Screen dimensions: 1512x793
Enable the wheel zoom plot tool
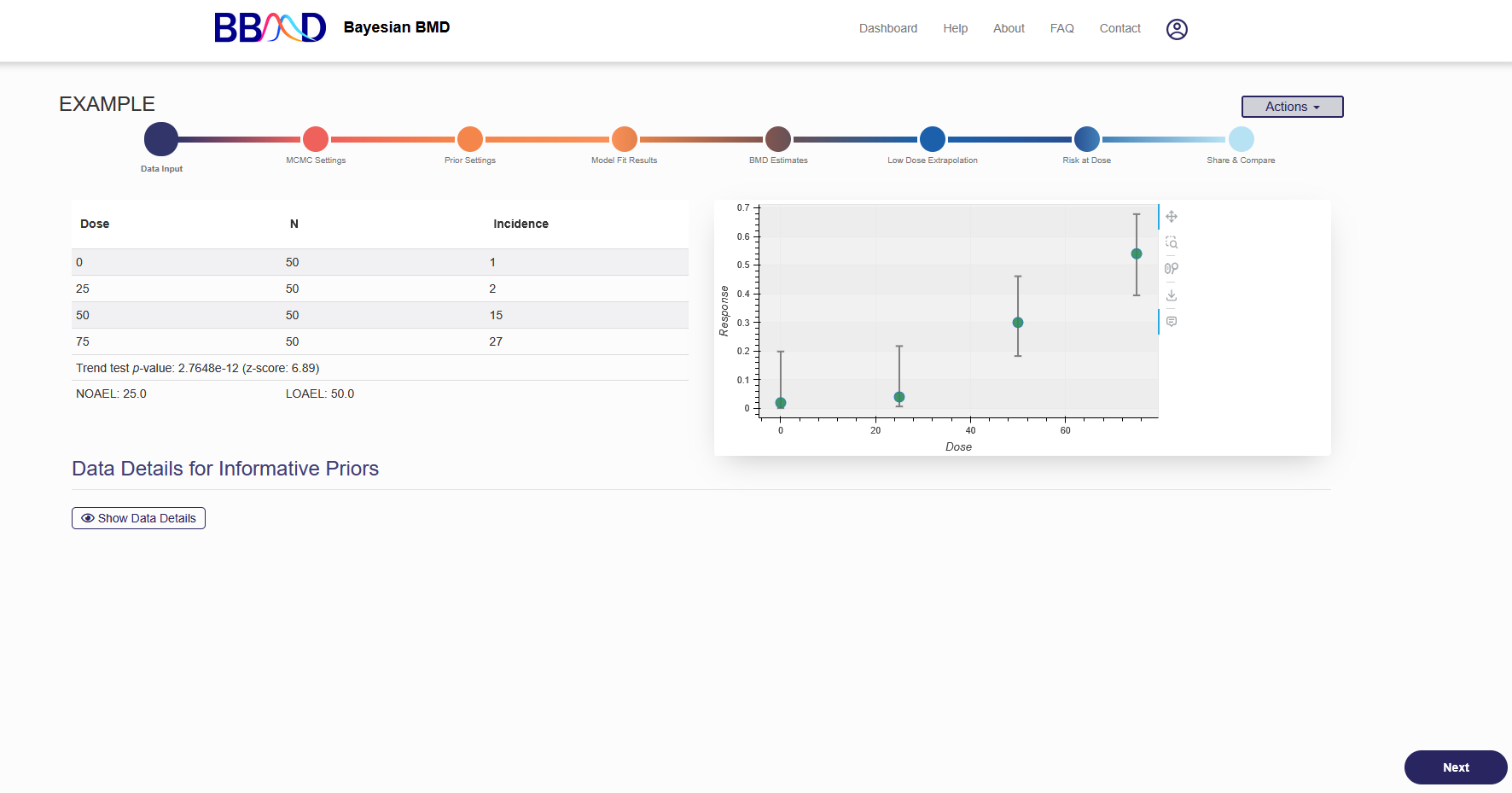point(1172,268)
